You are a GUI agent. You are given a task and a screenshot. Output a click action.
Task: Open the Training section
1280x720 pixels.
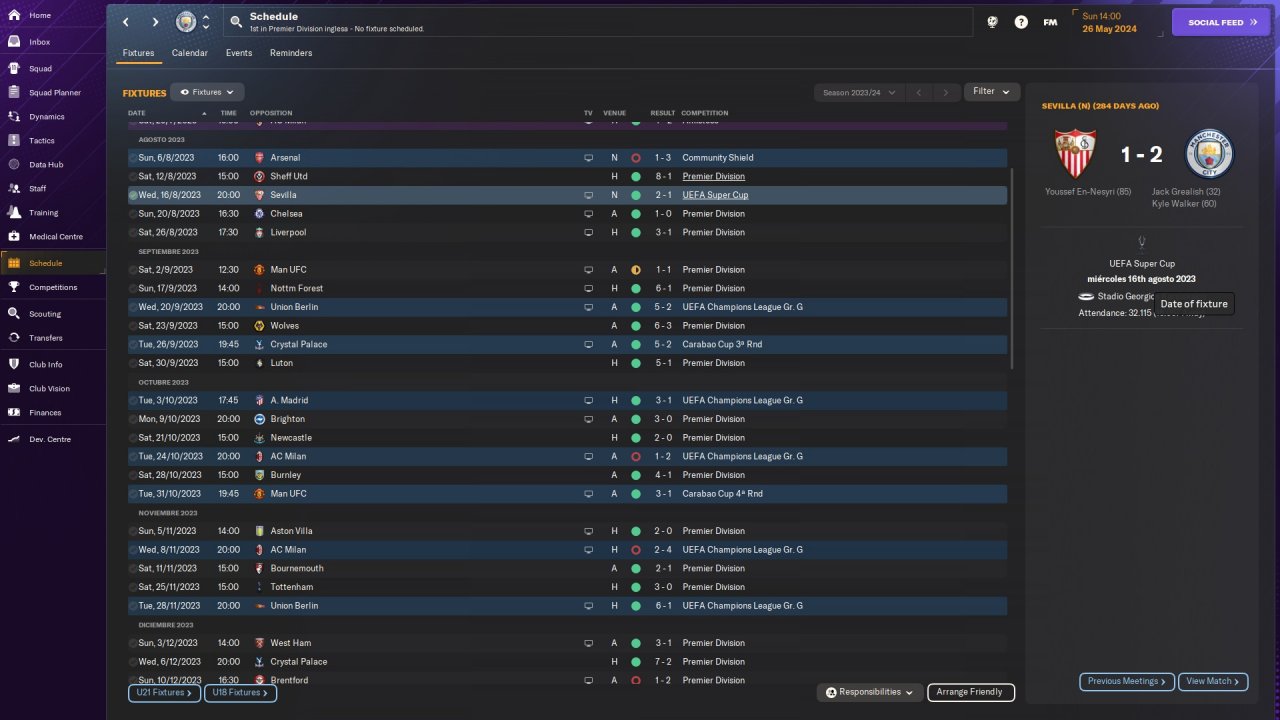click(x=53, y=213)
